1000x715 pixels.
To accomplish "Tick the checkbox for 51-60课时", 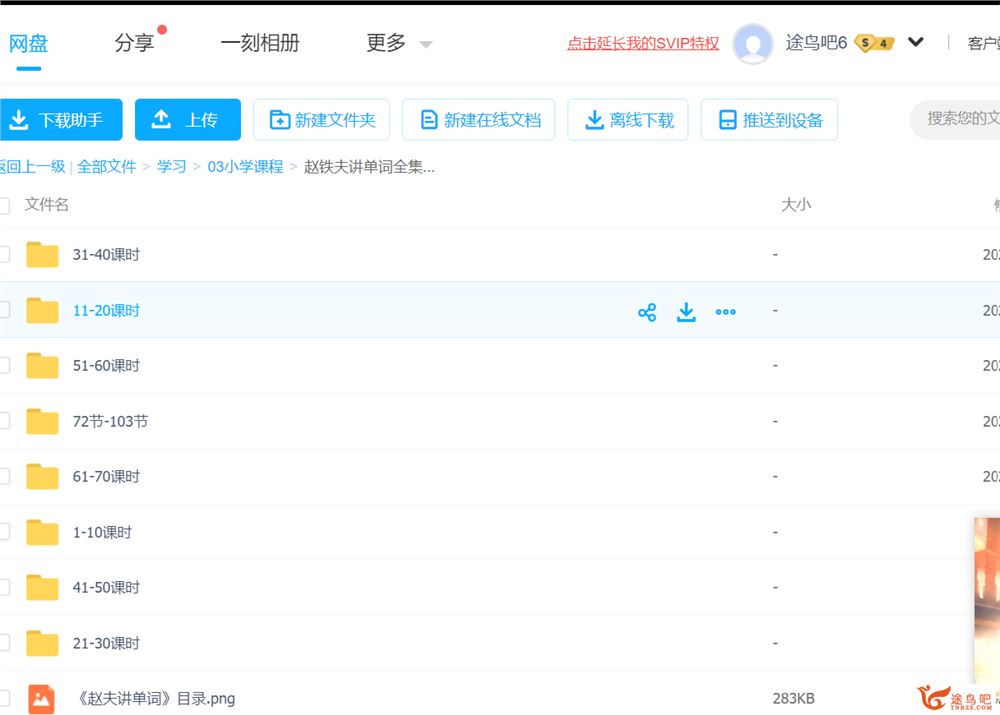I will click(4, 365).
